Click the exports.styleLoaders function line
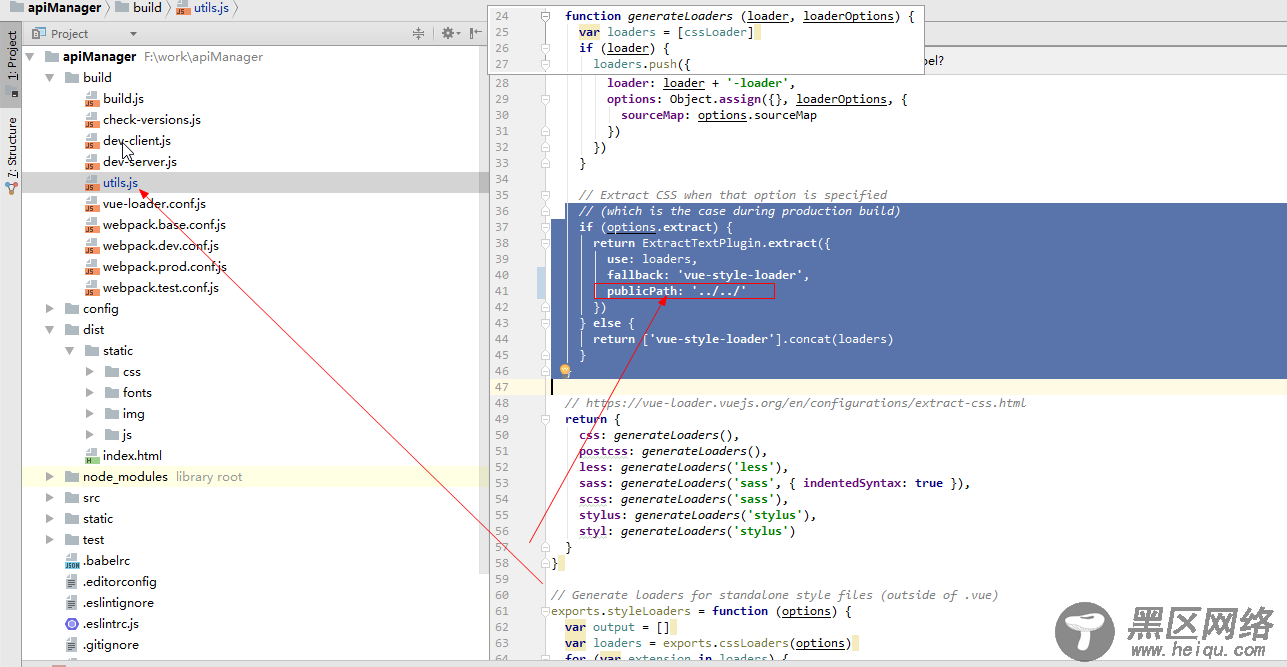This screenshot has width=1287, height=667. tap(701, 611)
